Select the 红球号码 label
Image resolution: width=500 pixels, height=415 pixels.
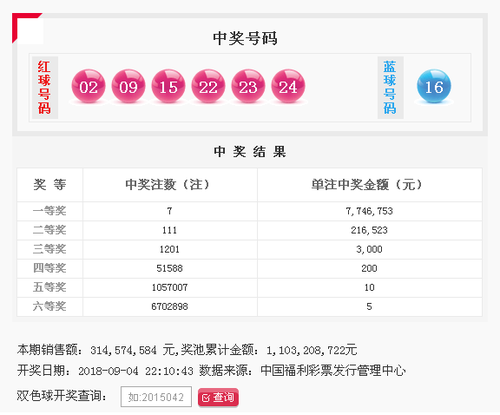[45, 87]
